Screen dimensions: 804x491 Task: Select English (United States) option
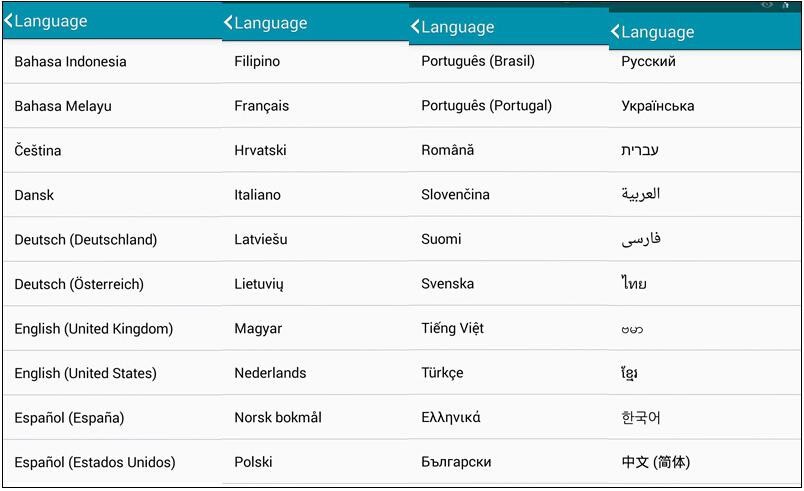[x=85, y=374]
